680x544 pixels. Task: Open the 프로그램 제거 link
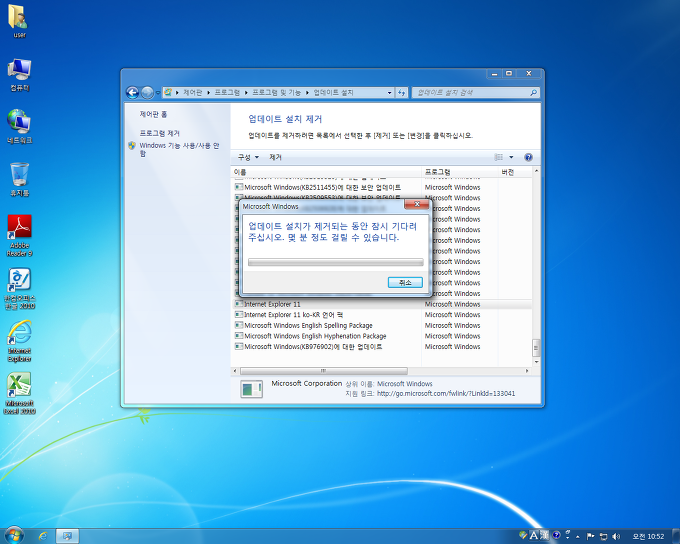[x=159, y=133]
